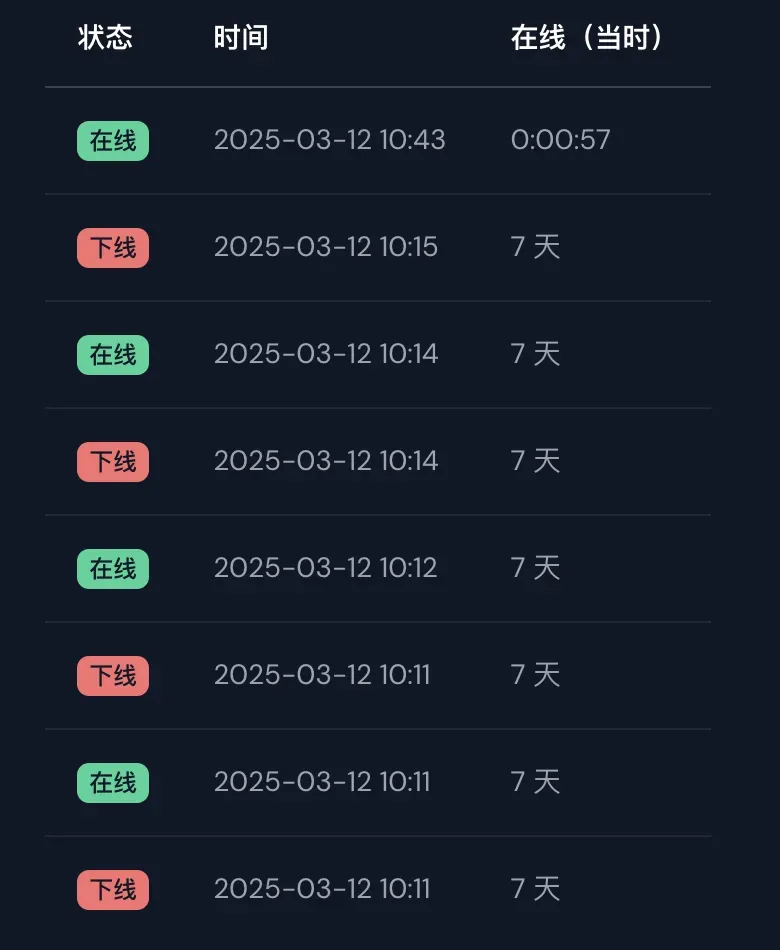Select the red 下线 badge at 10:15

(113, 248)
